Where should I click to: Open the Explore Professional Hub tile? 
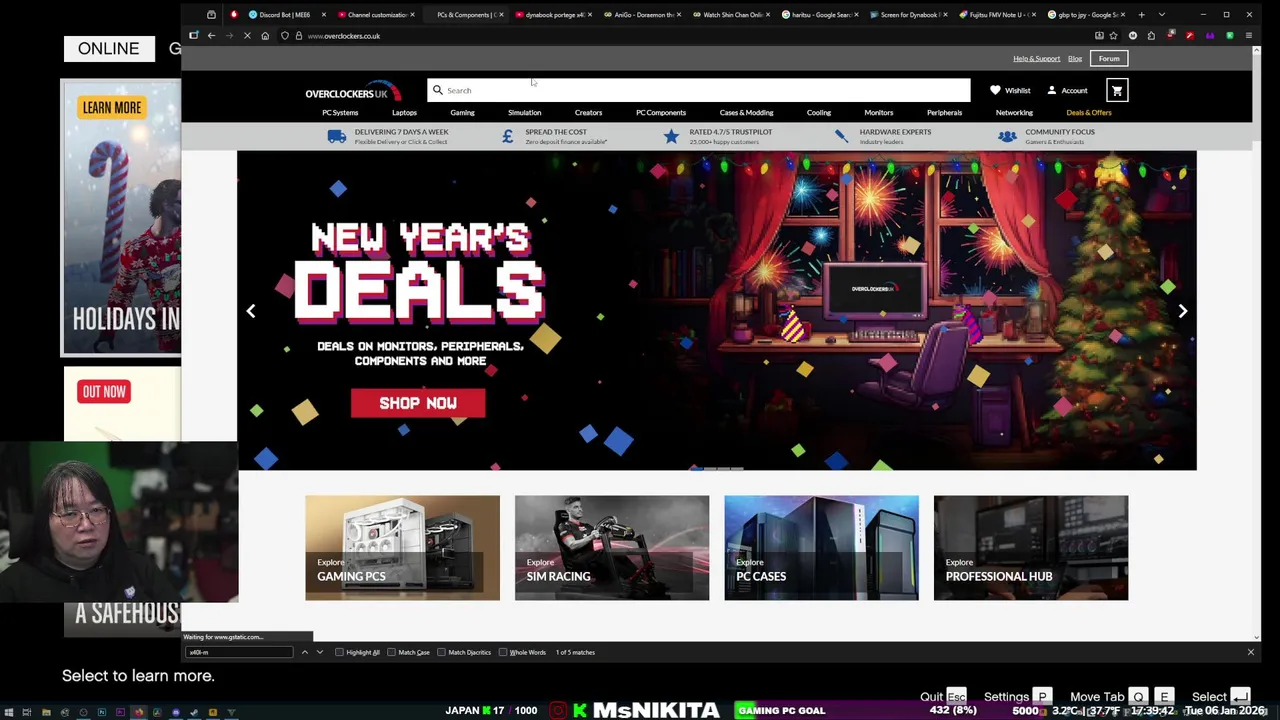[1031, 548]
